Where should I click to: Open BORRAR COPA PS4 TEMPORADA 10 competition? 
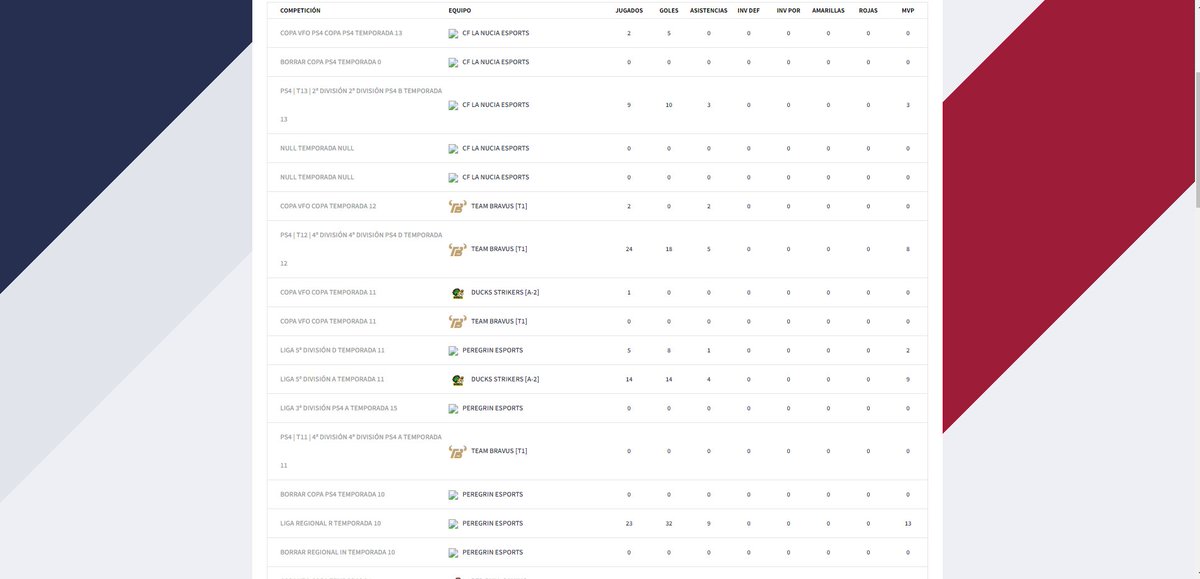[332, 494]
